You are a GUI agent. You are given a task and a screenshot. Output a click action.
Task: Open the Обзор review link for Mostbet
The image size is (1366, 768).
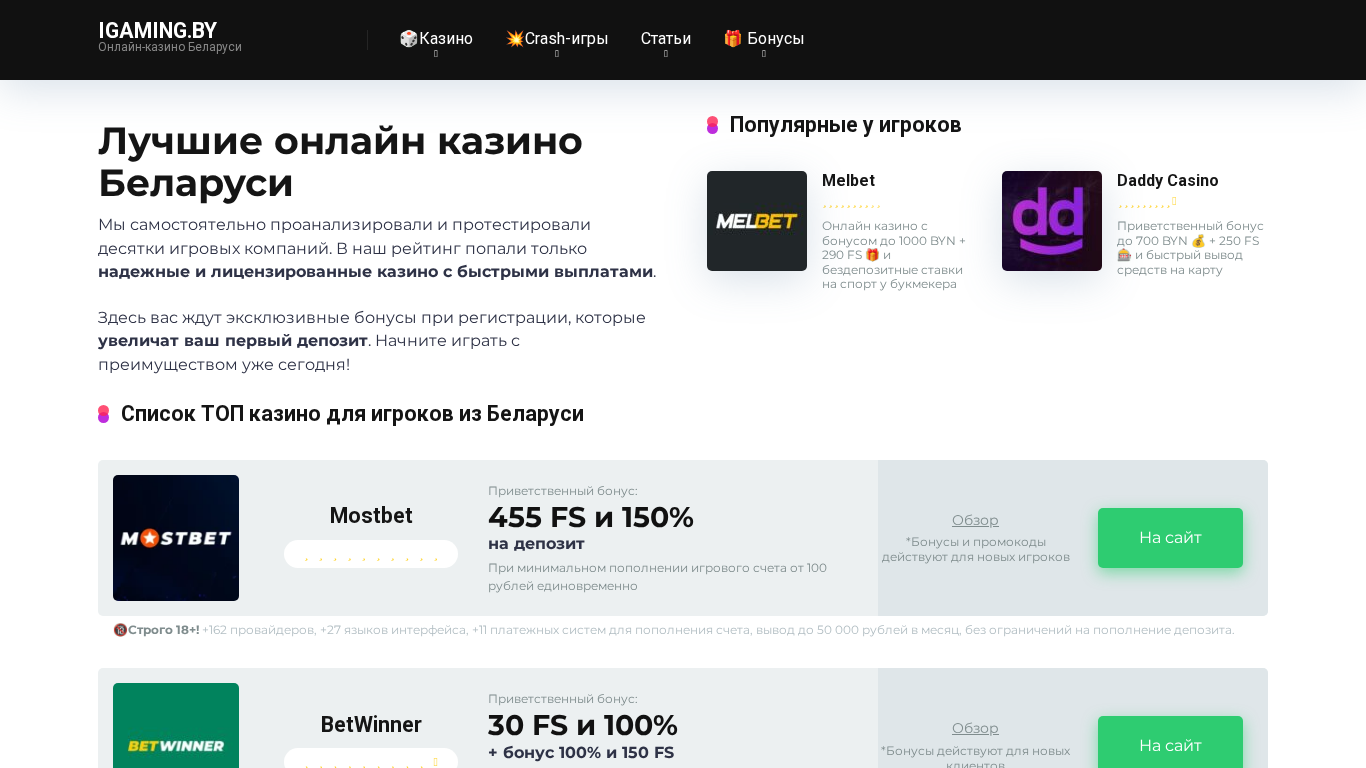(975, 520)
